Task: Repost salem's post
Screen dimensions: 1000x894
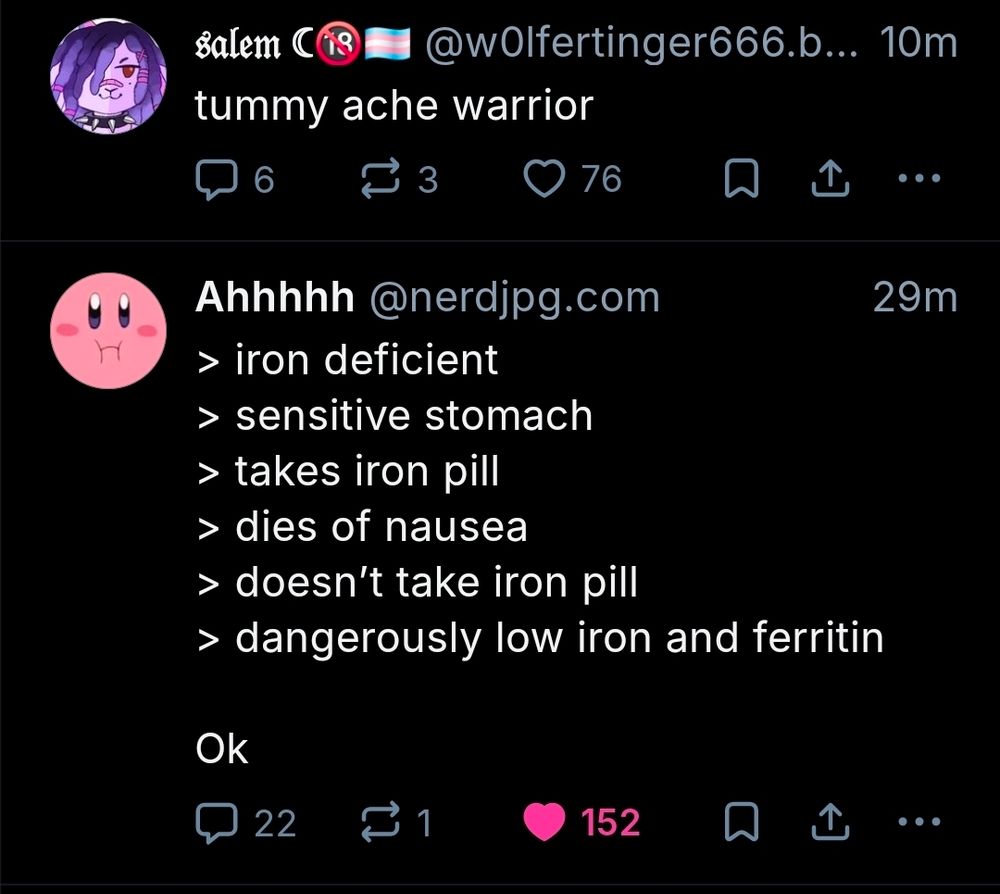Action: click(380, 178)
